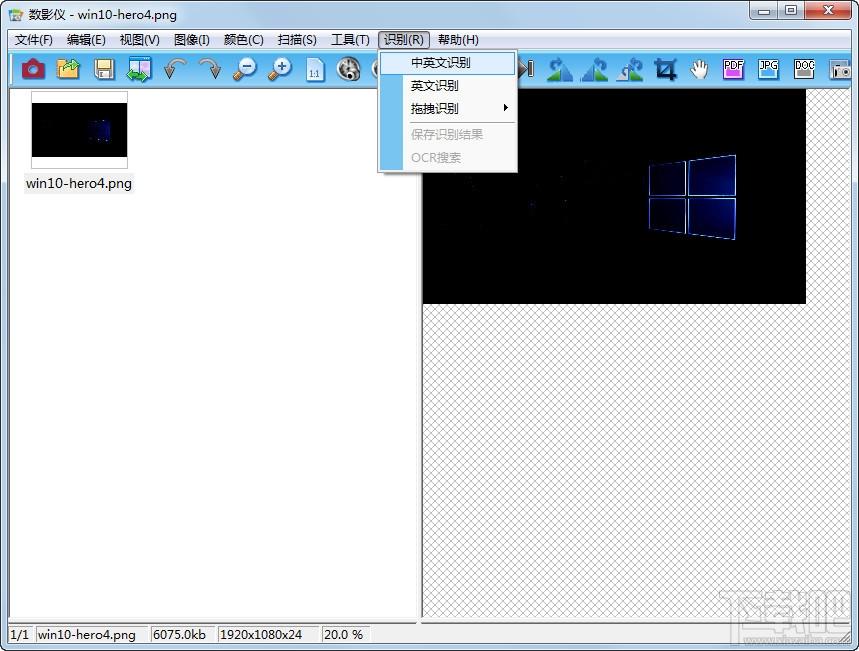Click the green double-arrow window icon

139,69
